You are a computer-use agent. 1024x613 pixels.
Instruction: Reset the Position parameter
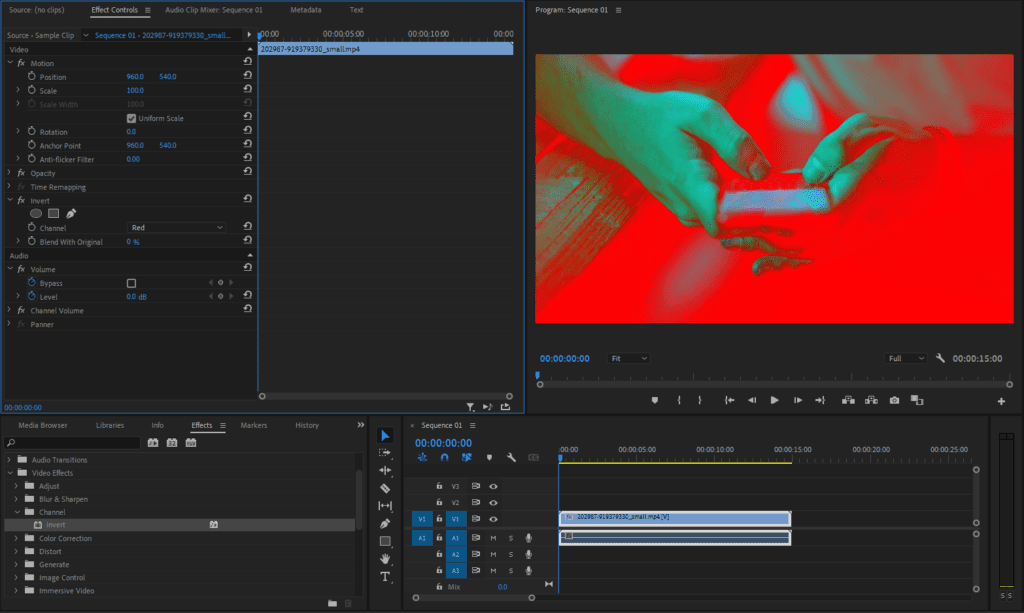pyautogui.click(x=248, y=76)
